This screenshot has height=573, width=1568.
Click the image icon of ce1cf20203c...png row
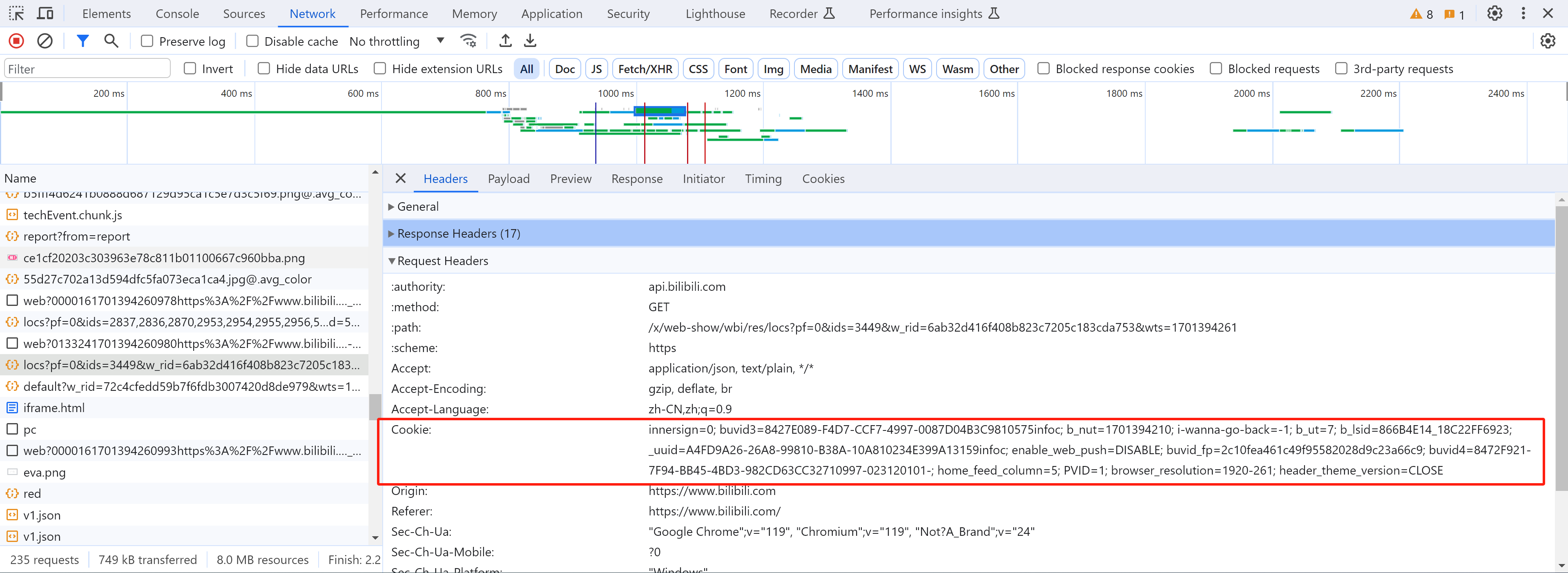12,258
